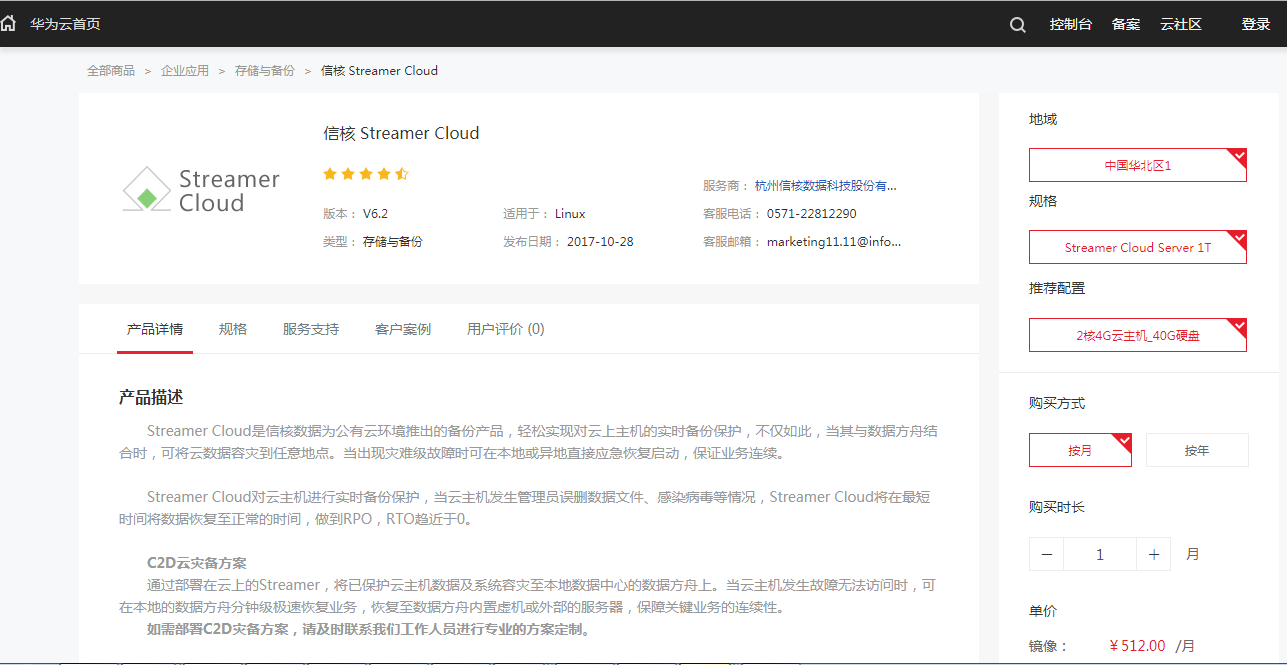Viewport: 1287px width, 665px height.
Task: Go to 全部商品 breadcrumb
Action: click(111, 71)
